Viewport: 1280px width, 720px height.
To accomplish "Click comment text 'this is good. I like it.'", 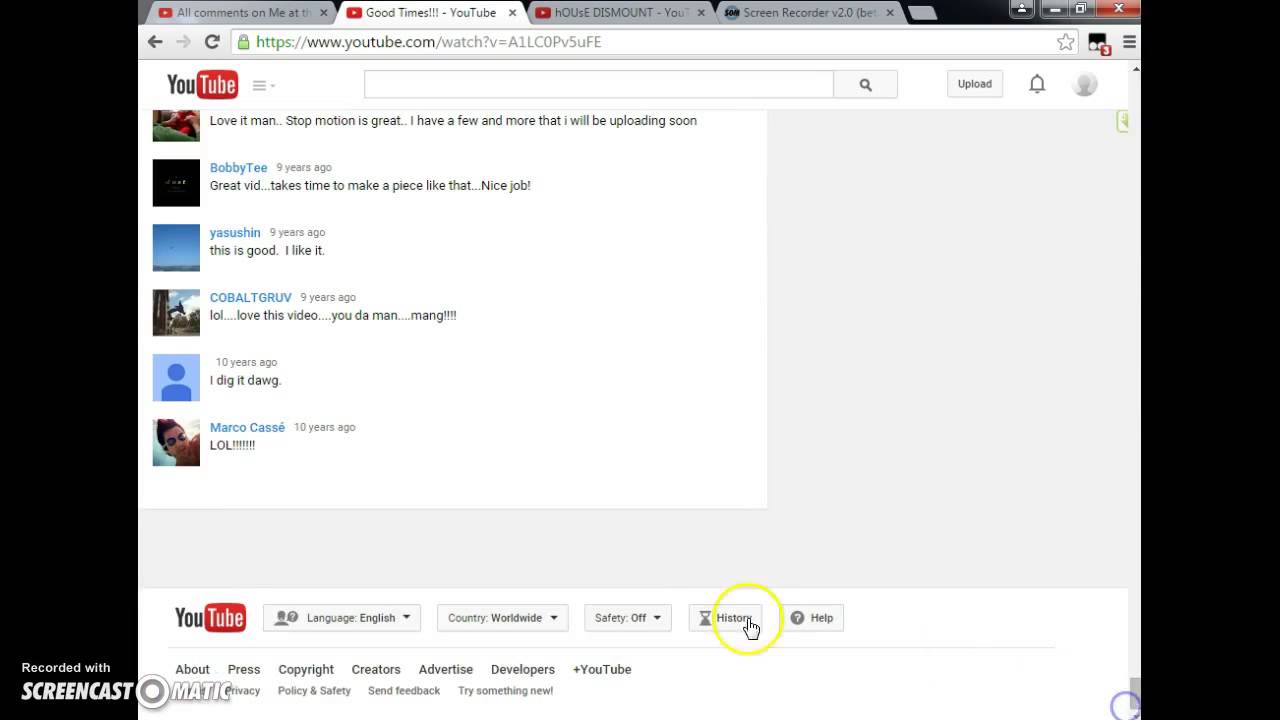I will coord(267,251).
